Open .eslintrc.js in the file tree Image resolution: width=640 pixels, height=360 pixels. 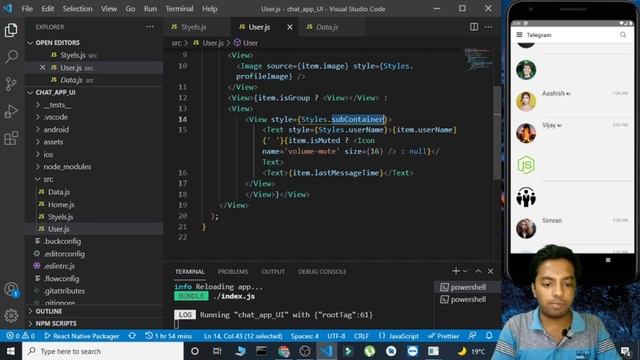coord(59,266)
